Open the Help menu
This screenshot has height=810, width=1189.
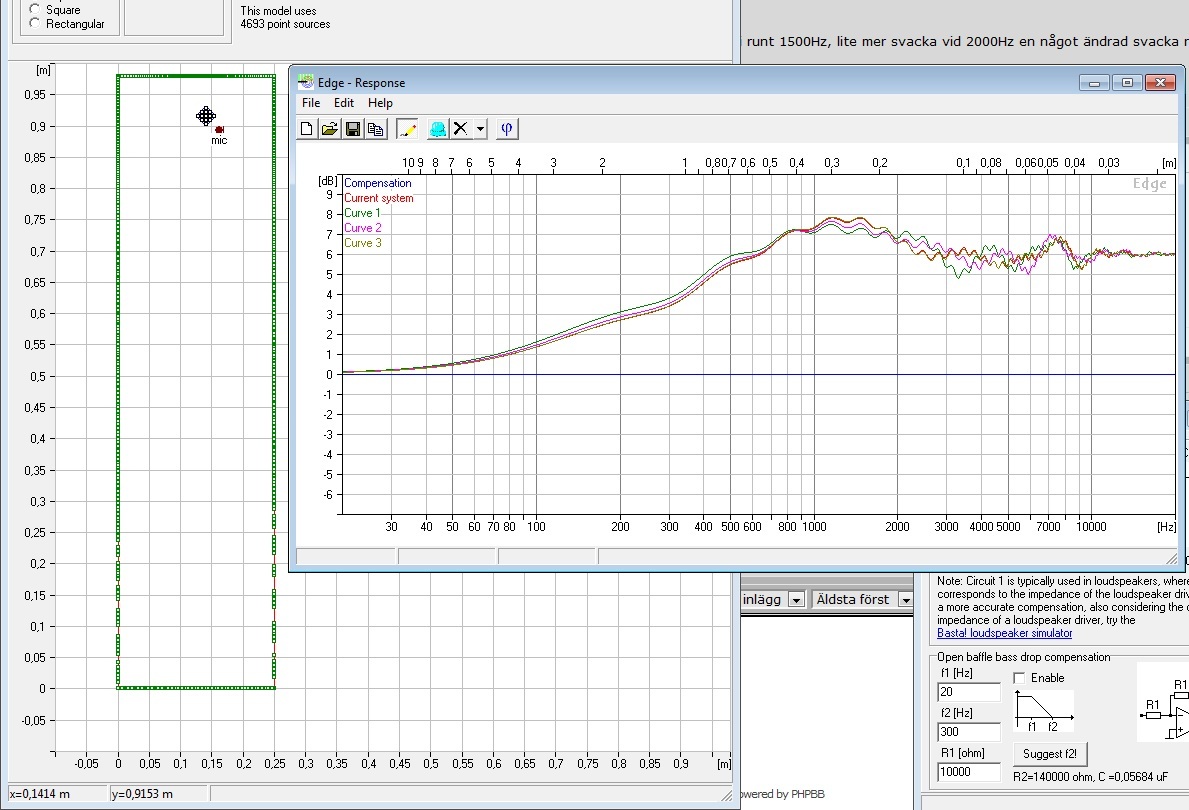click(380, 103)
